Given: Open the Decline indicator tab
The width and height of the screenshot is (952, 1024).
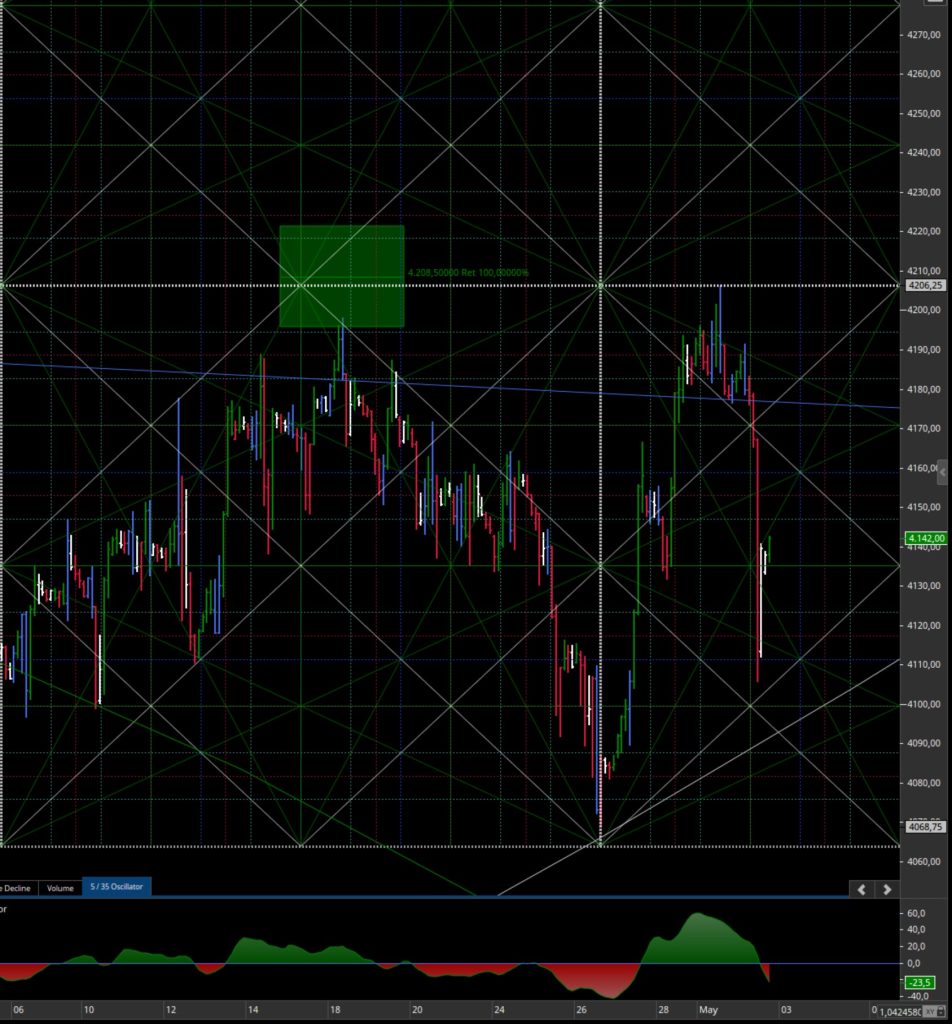Looking at the screenshot, I should click(x=18, y=888).
